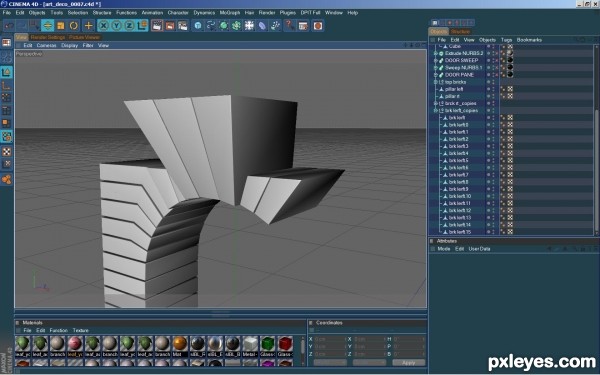Screen dimensions: 600x375
Task: Toggle Y axis lock button
Action: (116, 26)
